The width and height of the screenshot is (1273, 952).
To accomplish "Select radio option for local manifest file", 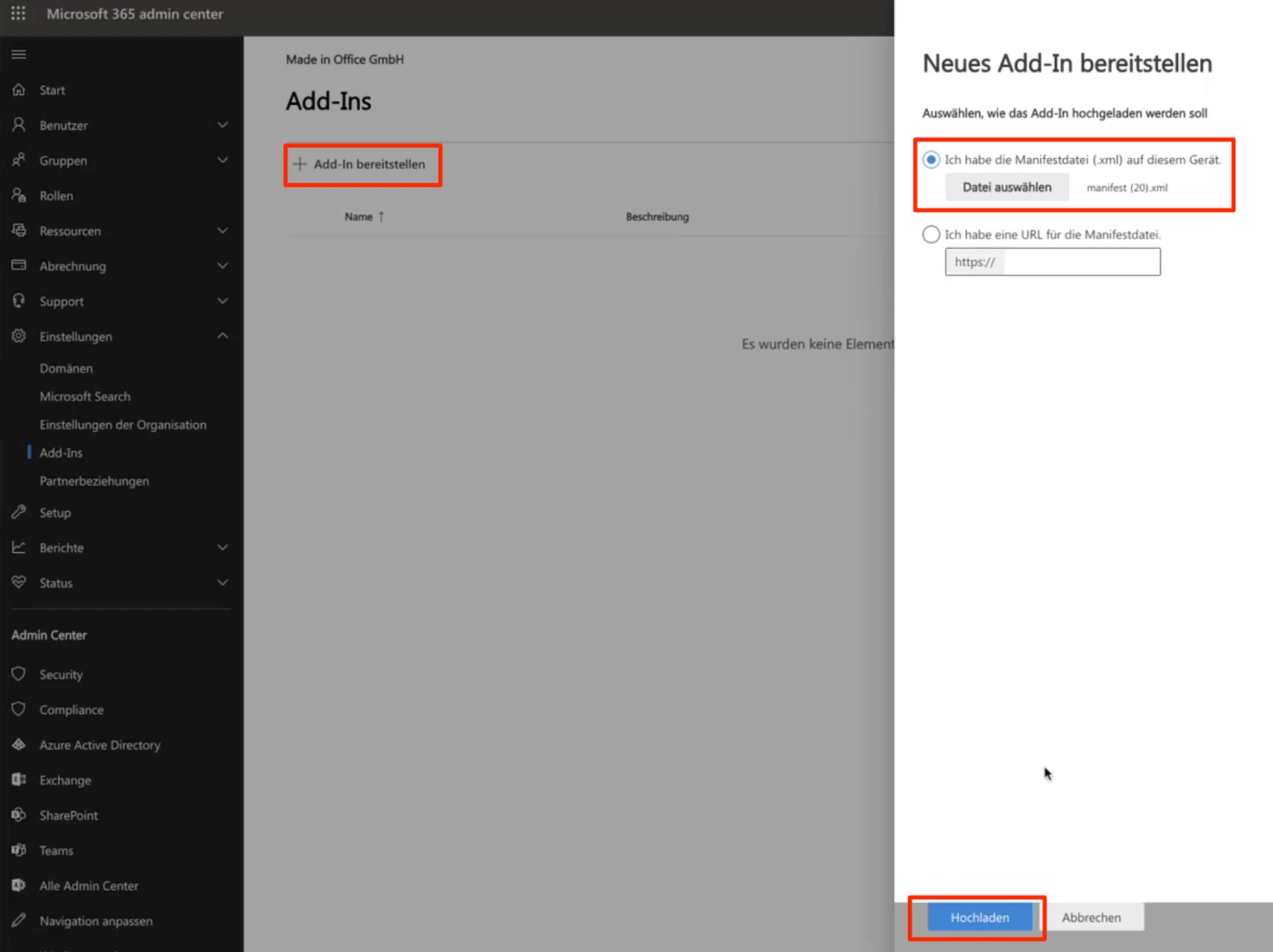I will tap(930, 159).
